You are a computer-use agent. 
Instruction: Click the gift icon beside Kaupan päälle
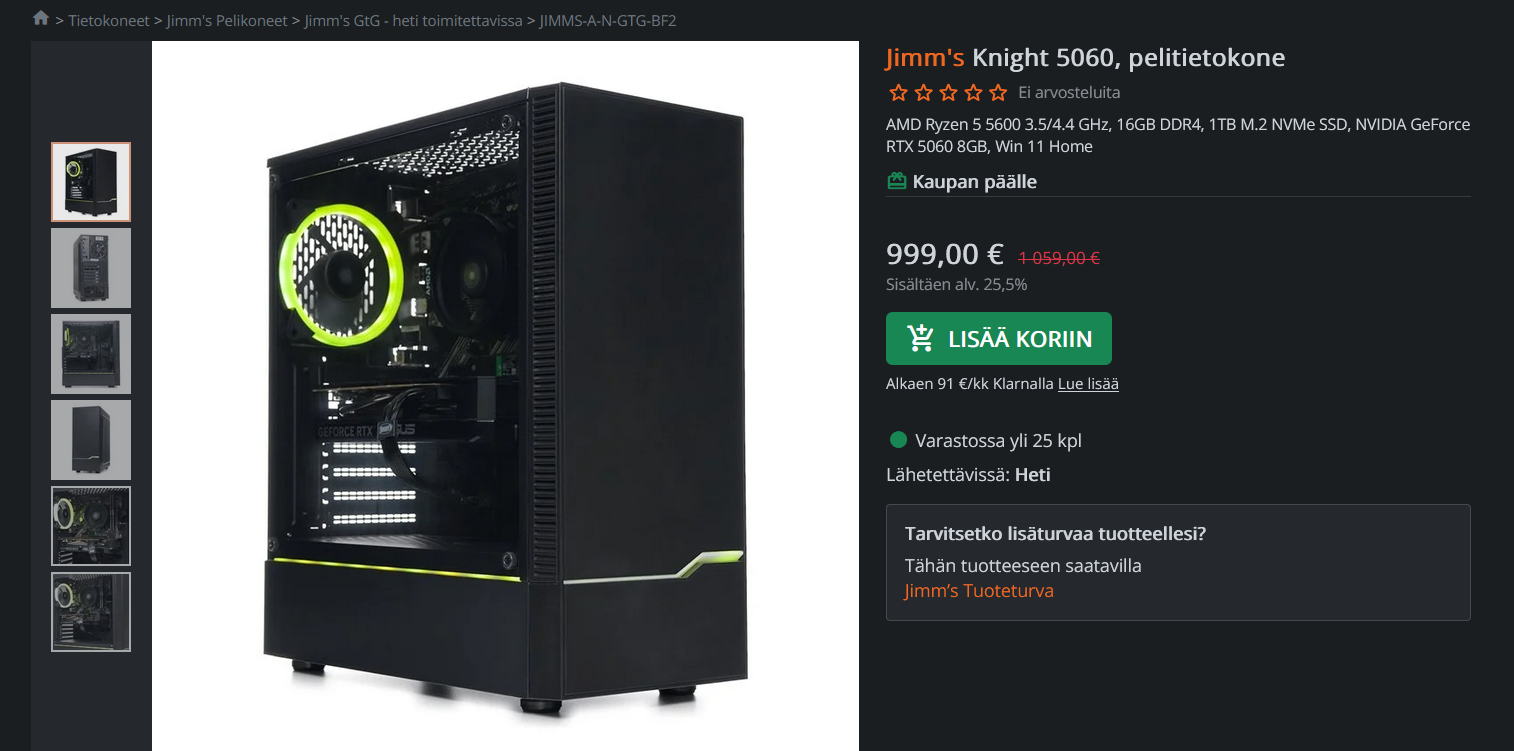[897, 181]
